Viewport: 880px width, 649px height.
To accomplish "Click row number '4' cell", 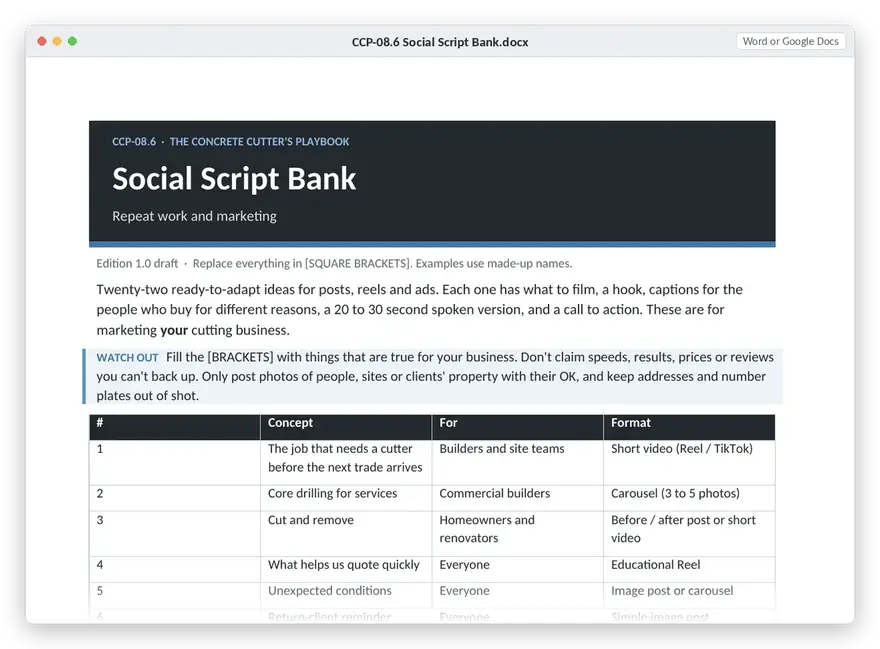I will (x=175, y=569).
